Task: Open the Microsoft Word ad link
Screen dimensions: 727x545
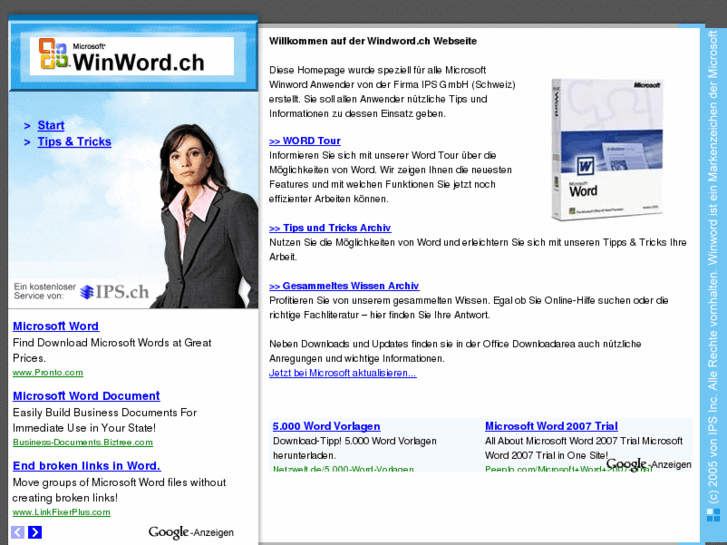Action: (56, 326)
